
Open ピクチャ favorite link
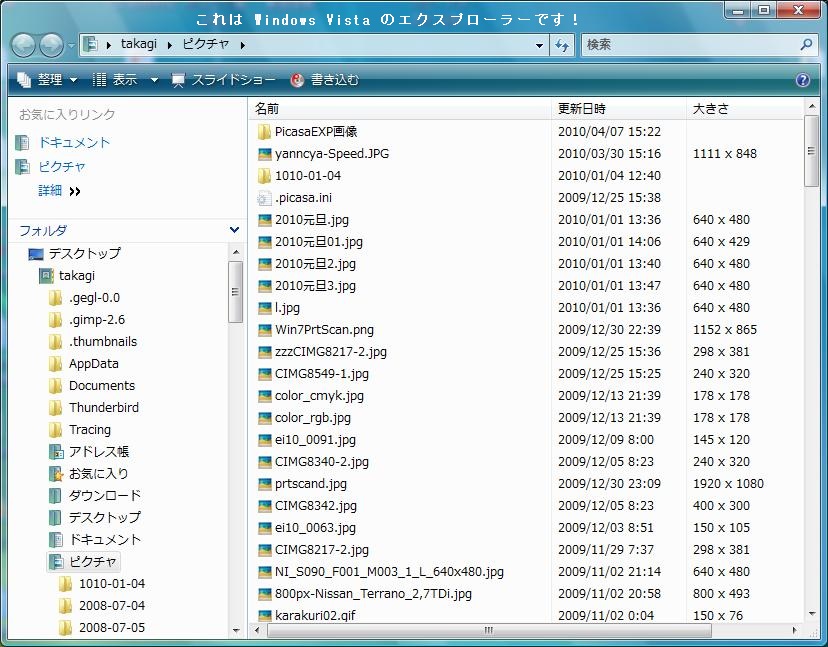pos(62,167)
